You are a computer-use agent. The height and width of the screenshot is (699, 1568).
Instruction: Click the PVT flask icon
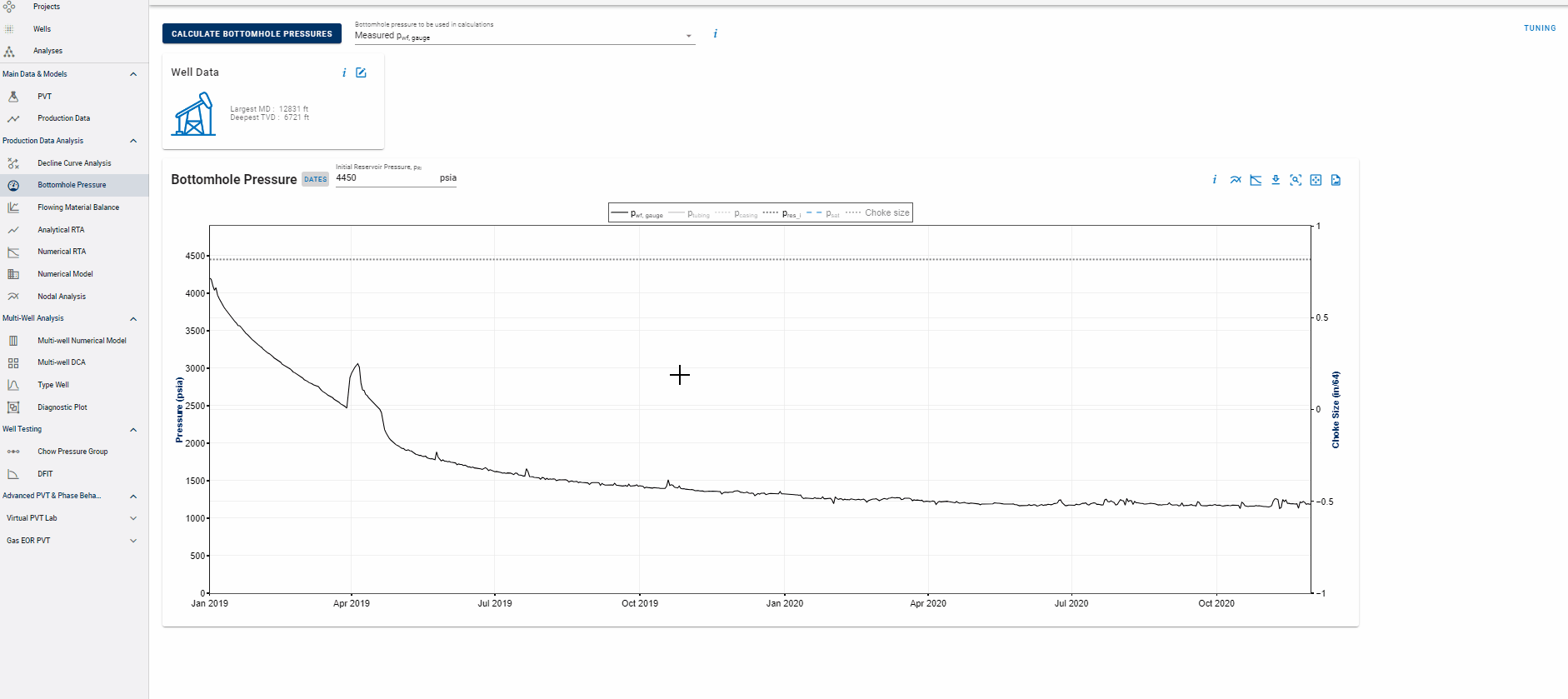(x=13, y=97)
